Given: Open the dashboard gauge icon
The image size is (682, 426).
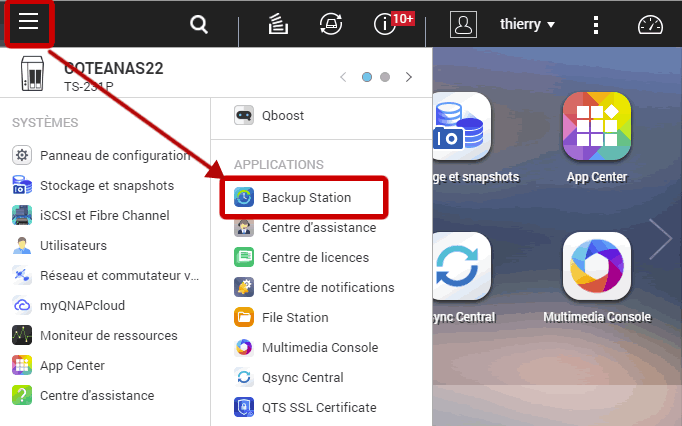Looking at the screenshot, I should pos(650,24).
